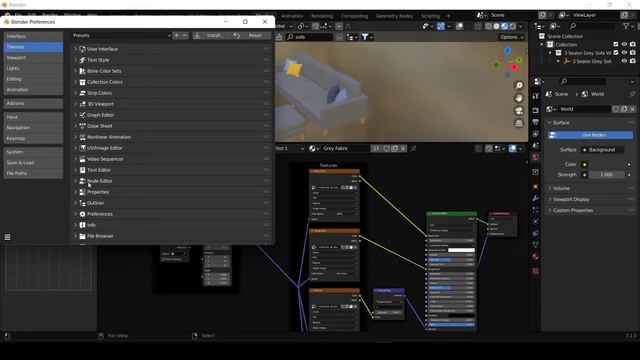This screenshot has width=640, height=360.
Task: Open the Tool properties tab
Action: coord(536,96)
